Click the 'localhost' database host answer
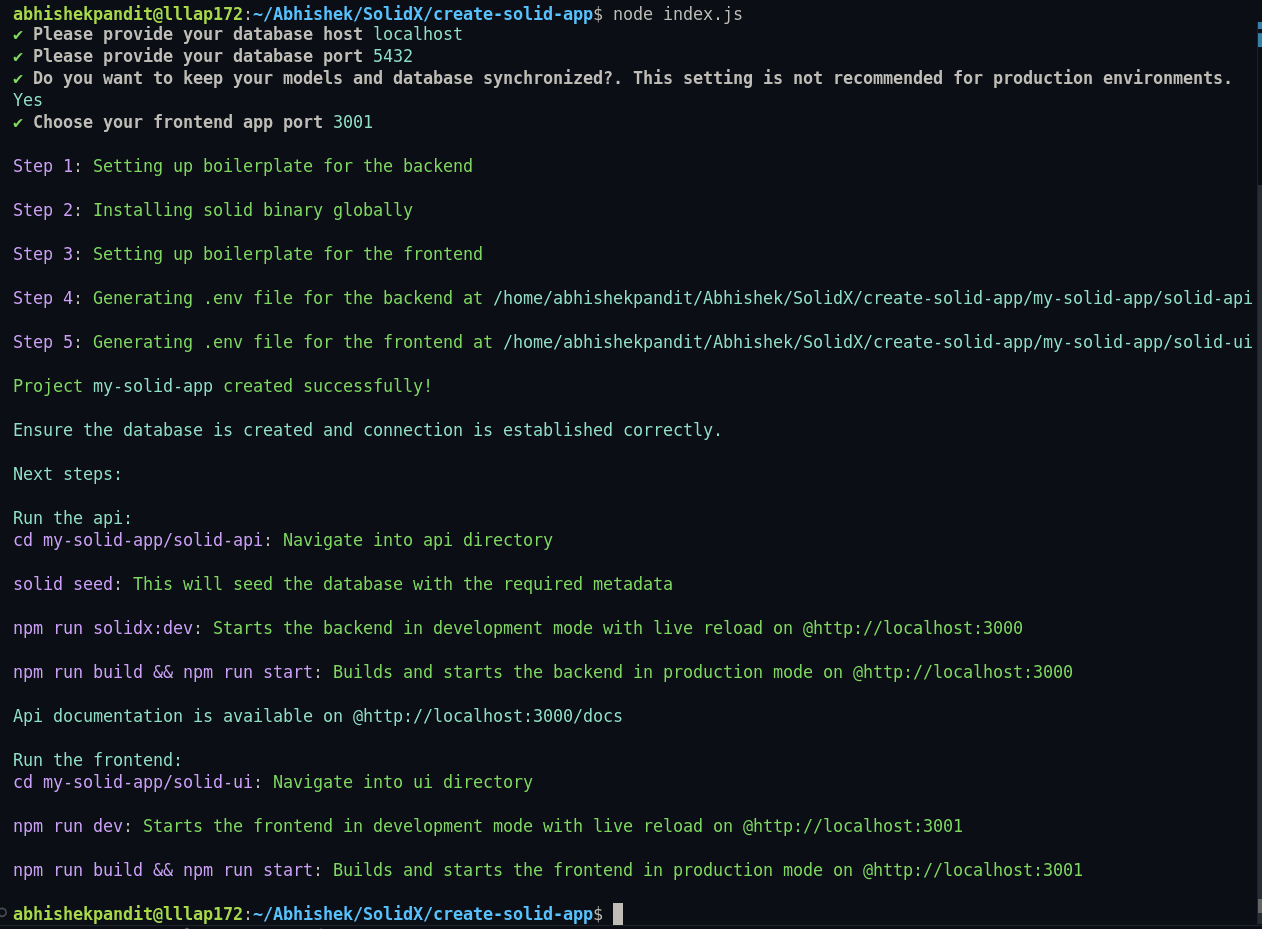Image resolution: width=1262 pixels, height=929 pixels. pos(418,34)
